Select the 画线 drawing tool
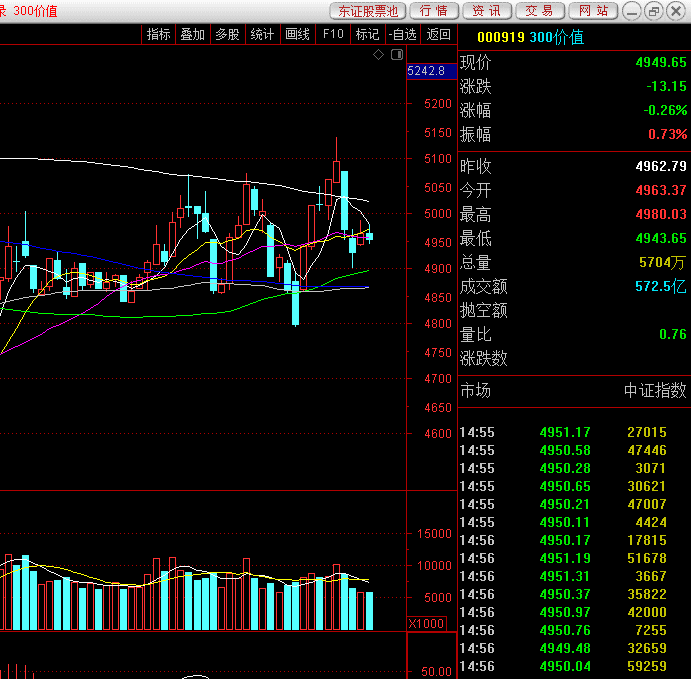 [297, 34]
